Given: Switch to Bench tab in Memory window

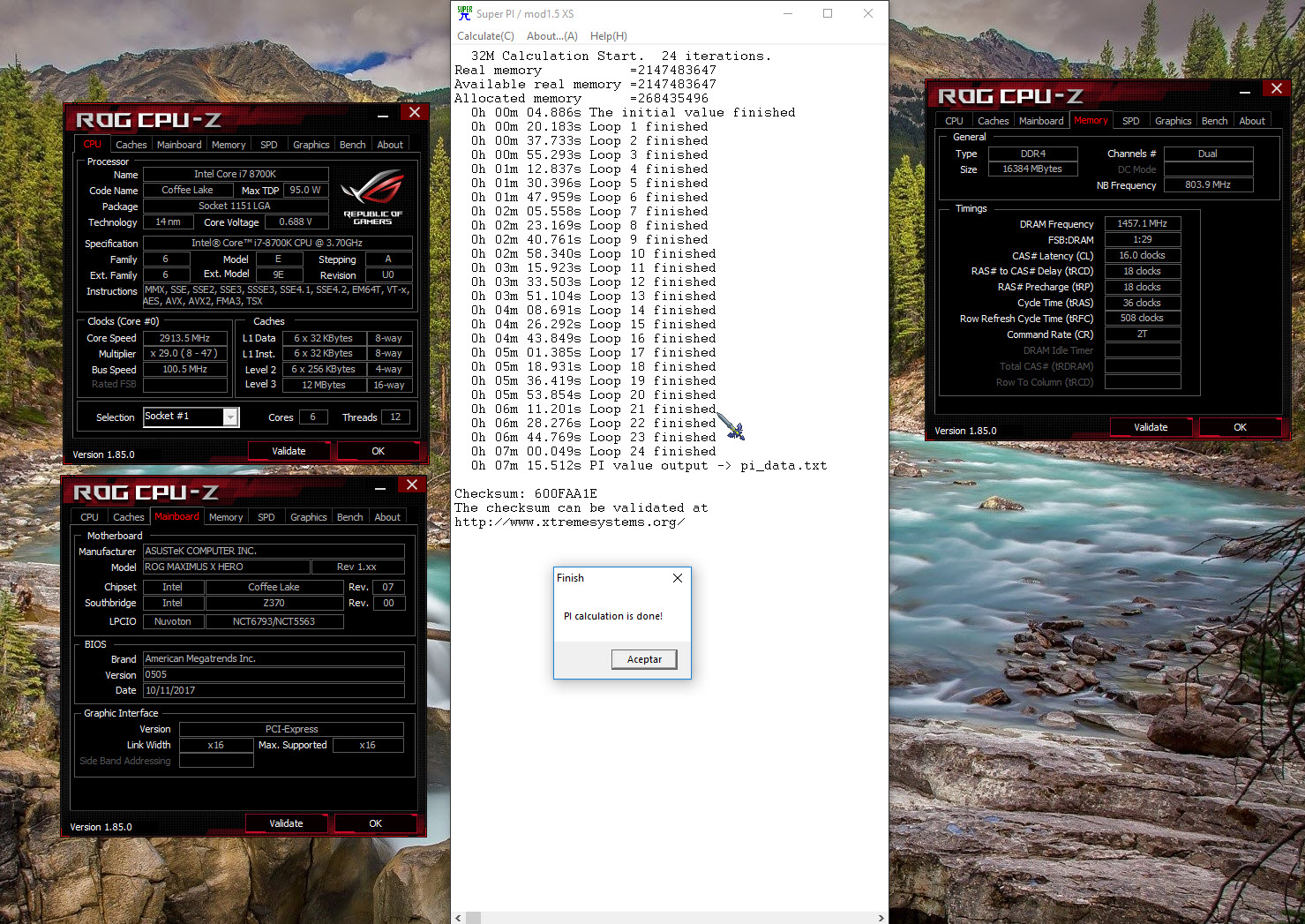Looking at the screenshot, I should pos(1215,121).
